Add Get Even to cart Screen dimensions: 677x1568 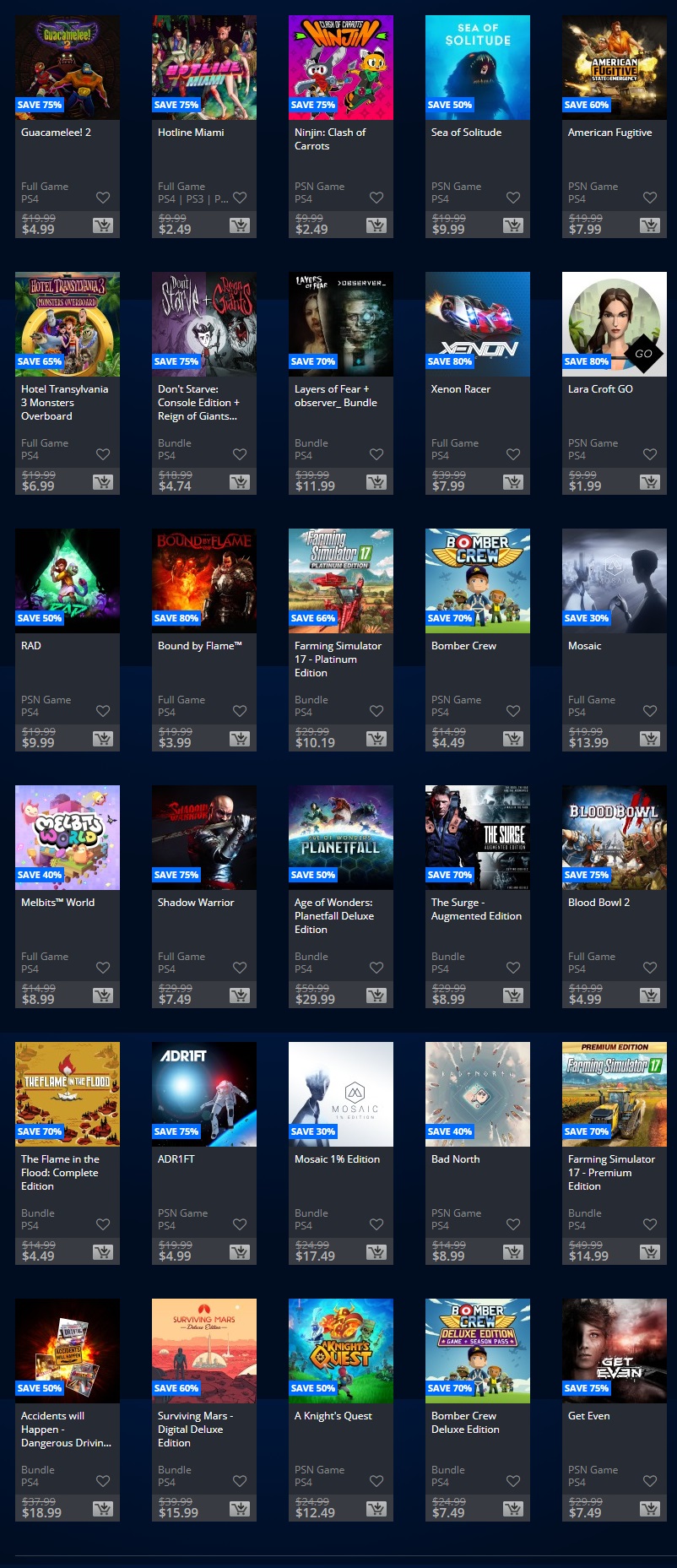coord(649,1509)
